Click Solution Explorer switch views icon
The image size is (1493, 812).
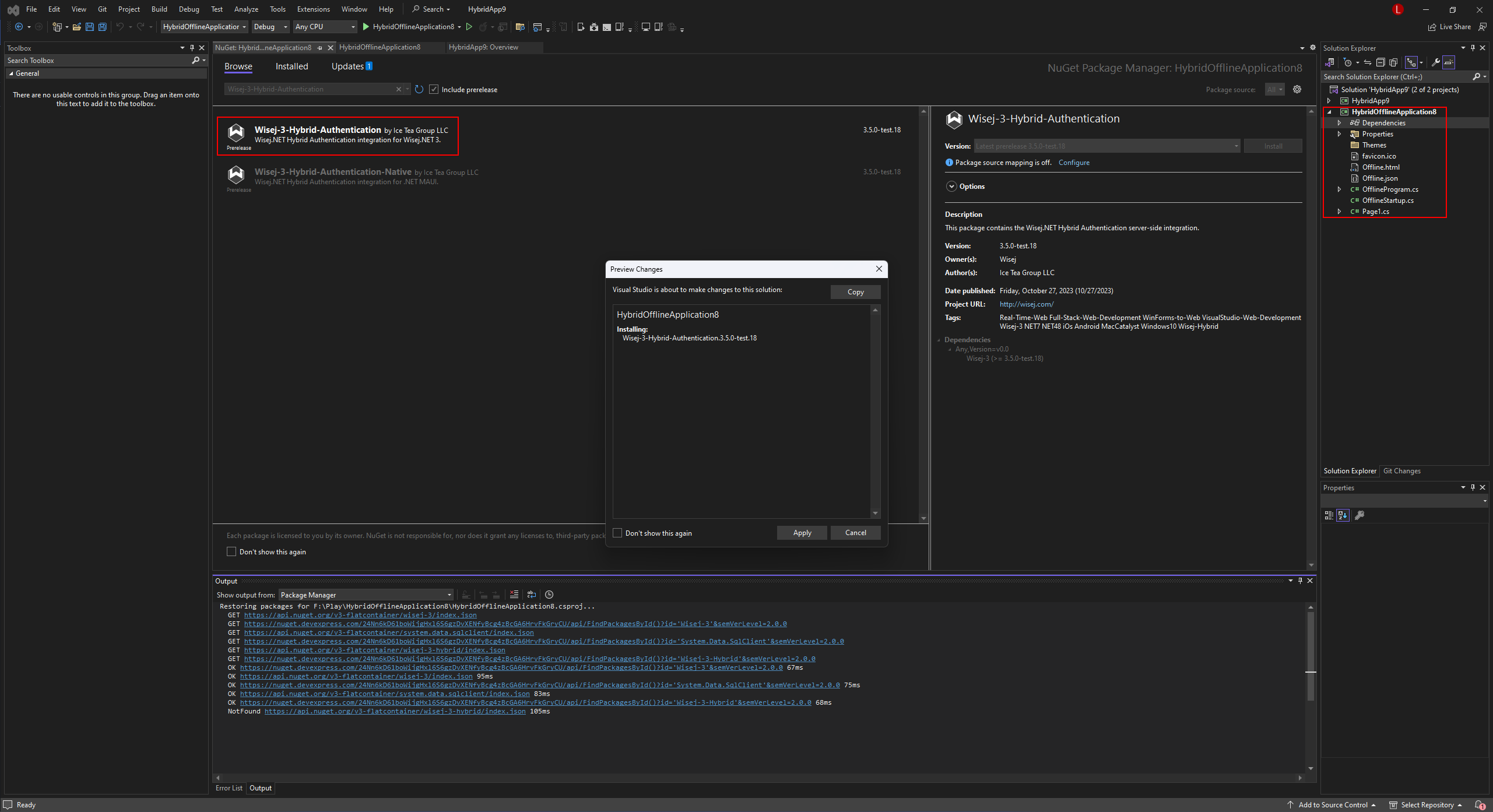point(1330,62)
